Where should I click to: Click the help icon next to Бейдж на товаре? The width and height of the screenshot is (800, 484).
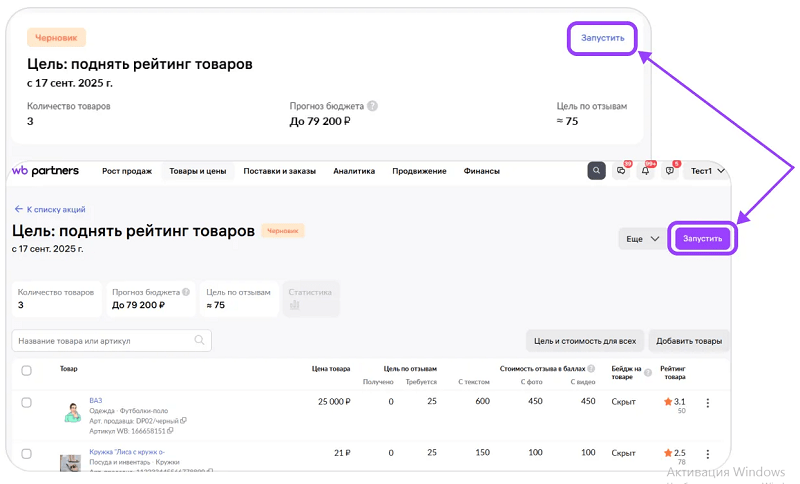pos(647,372)
